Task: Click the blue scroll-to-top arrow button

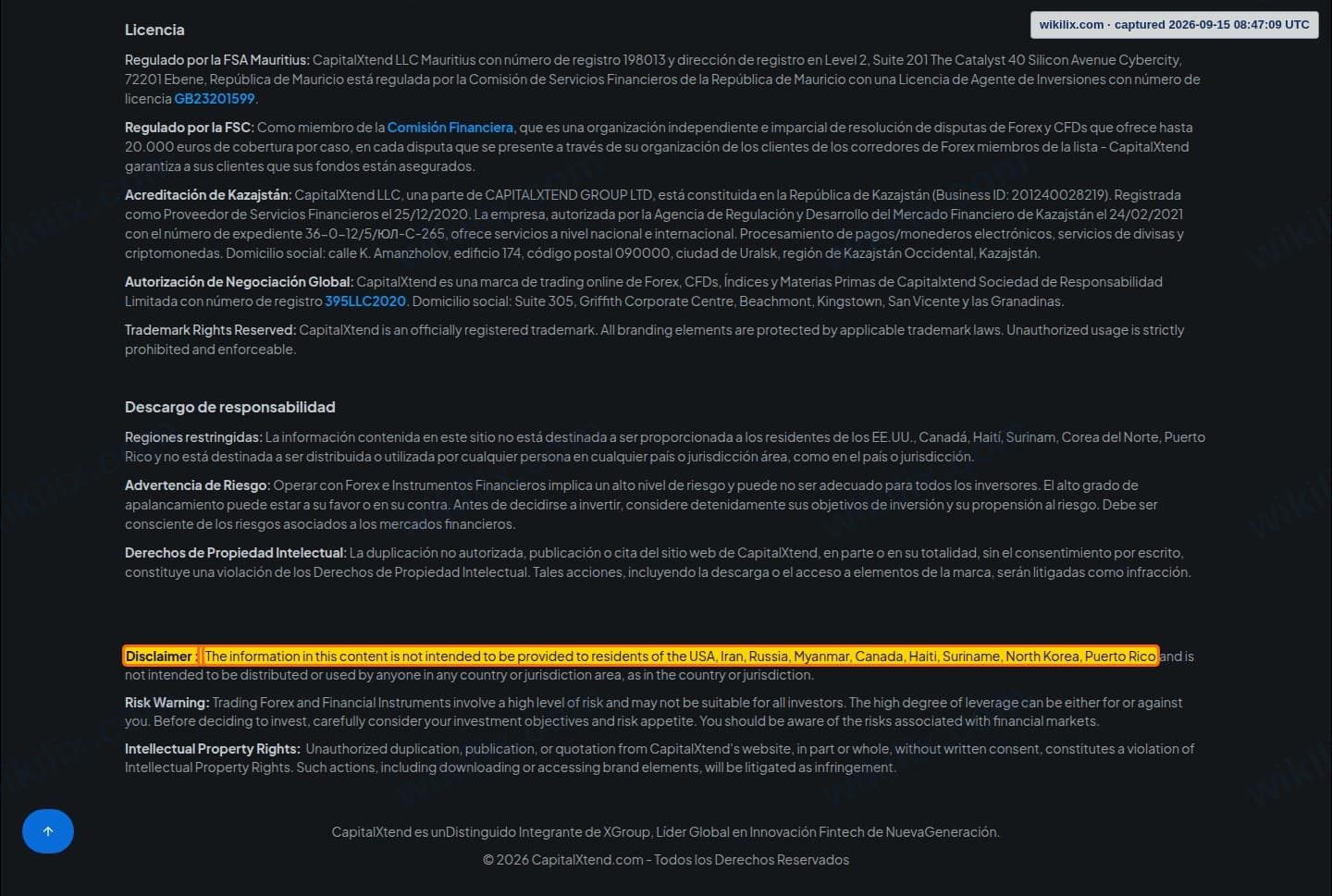Action: pos(48,830)
